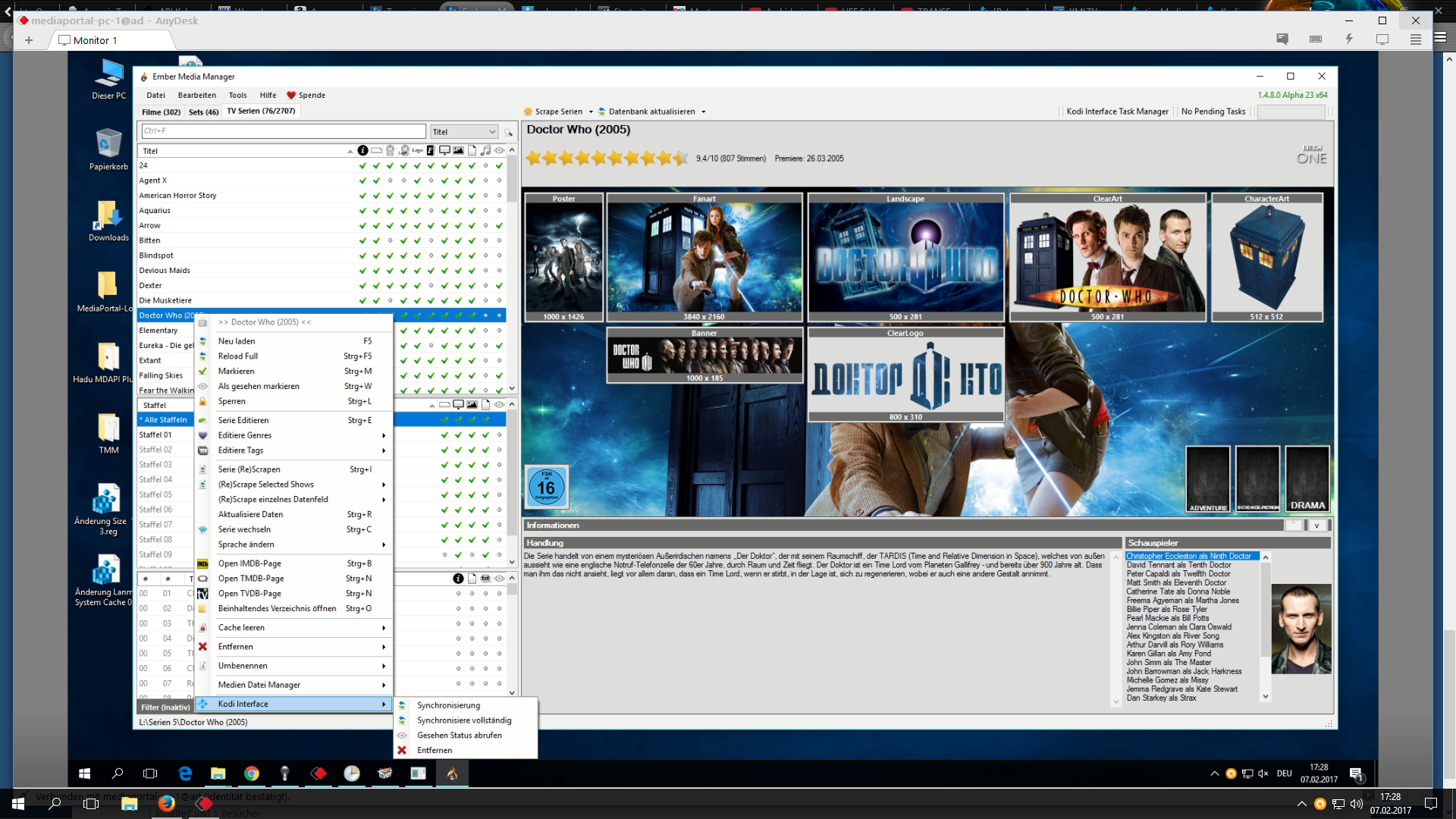Image resolution: width=1456 pixels, height=819 pixels.
Task: Toggle watched status for Aquarius row
Action: point(499,210)
